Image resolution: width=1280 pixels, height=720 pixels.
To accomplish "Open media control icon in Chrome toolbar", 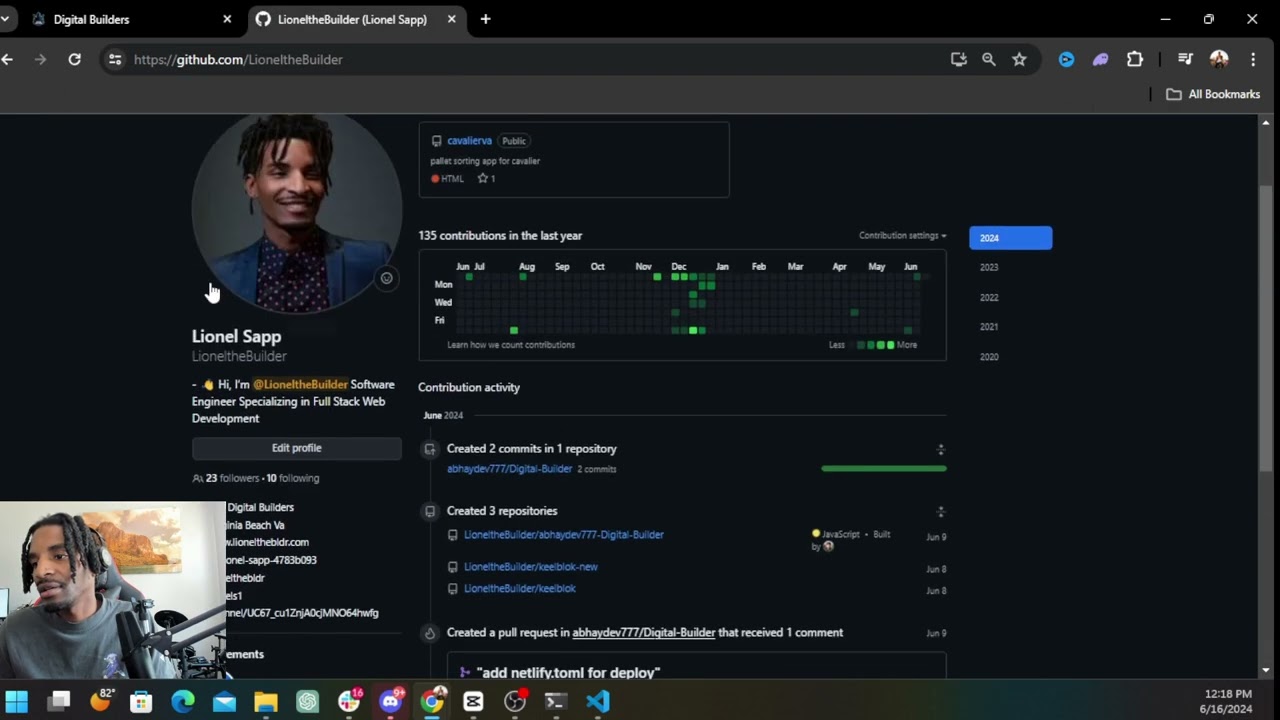I will [x=1185, y=60].
